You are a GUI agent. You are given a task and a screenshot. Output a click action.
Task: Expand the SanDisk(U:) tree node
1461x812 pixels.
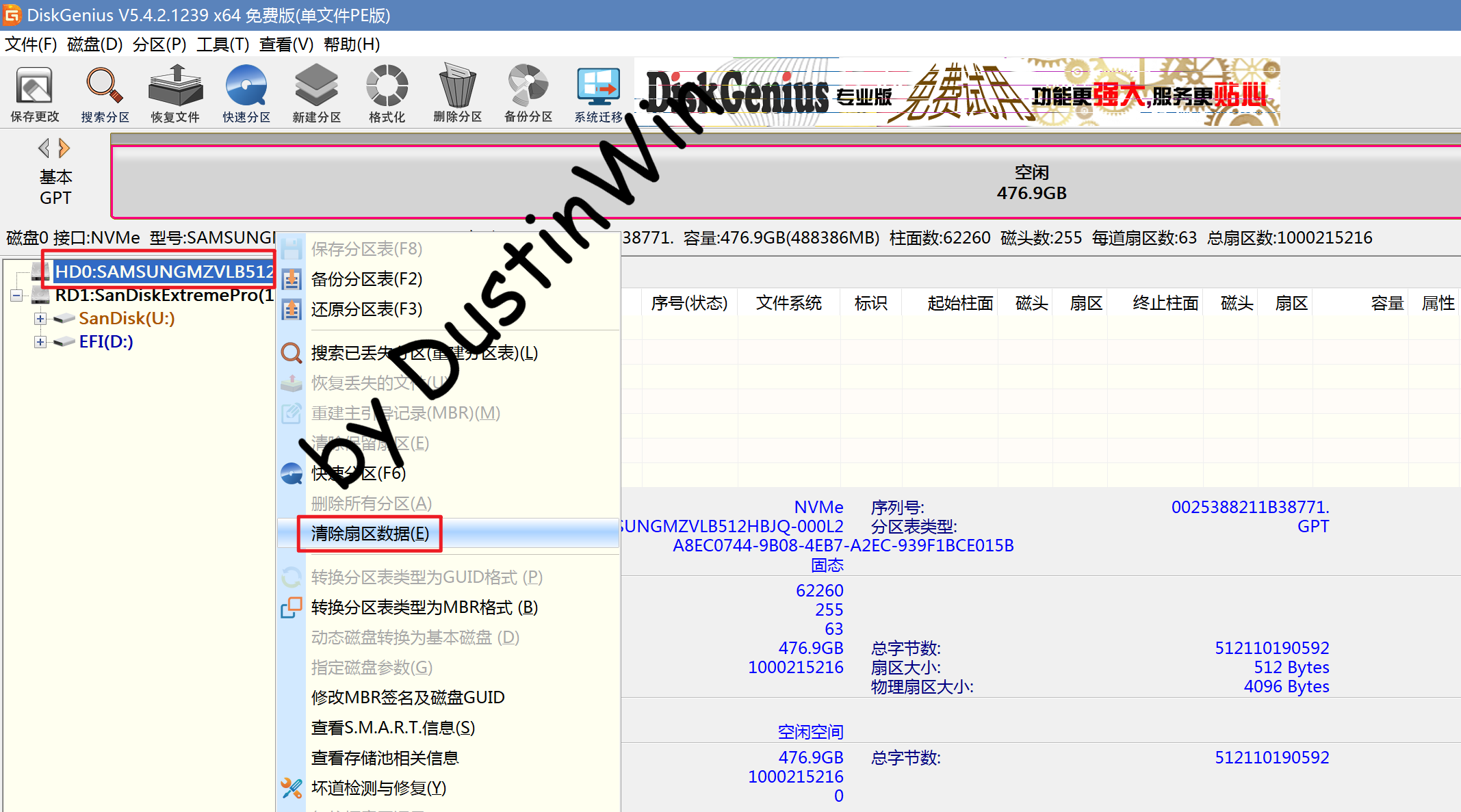[x=40, y=319]
